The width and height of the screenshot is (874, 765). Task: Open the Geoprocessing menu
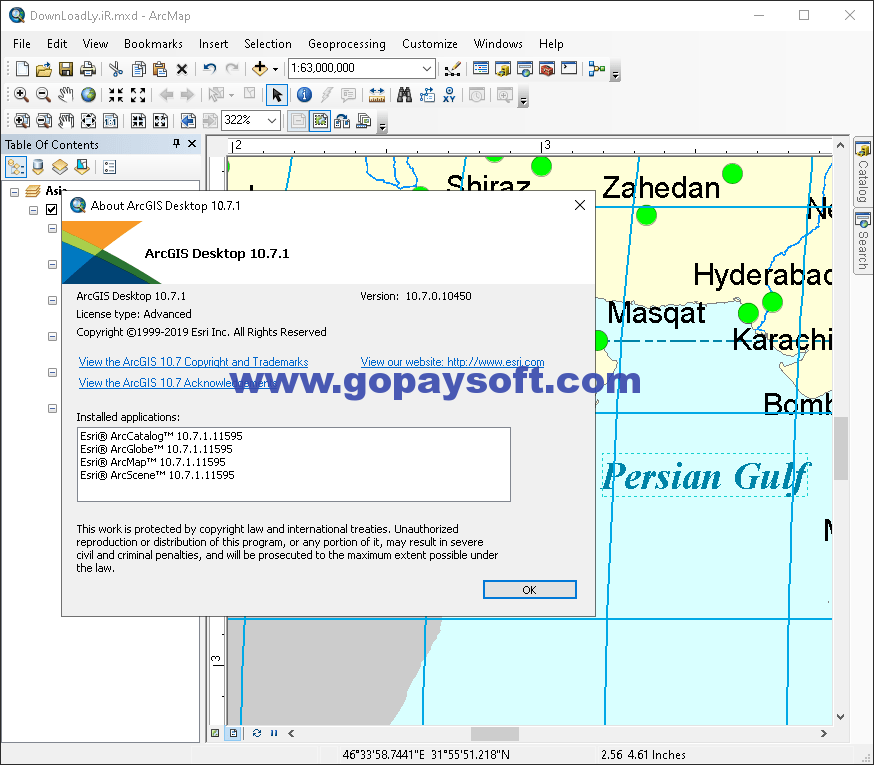tap(347, 44)
